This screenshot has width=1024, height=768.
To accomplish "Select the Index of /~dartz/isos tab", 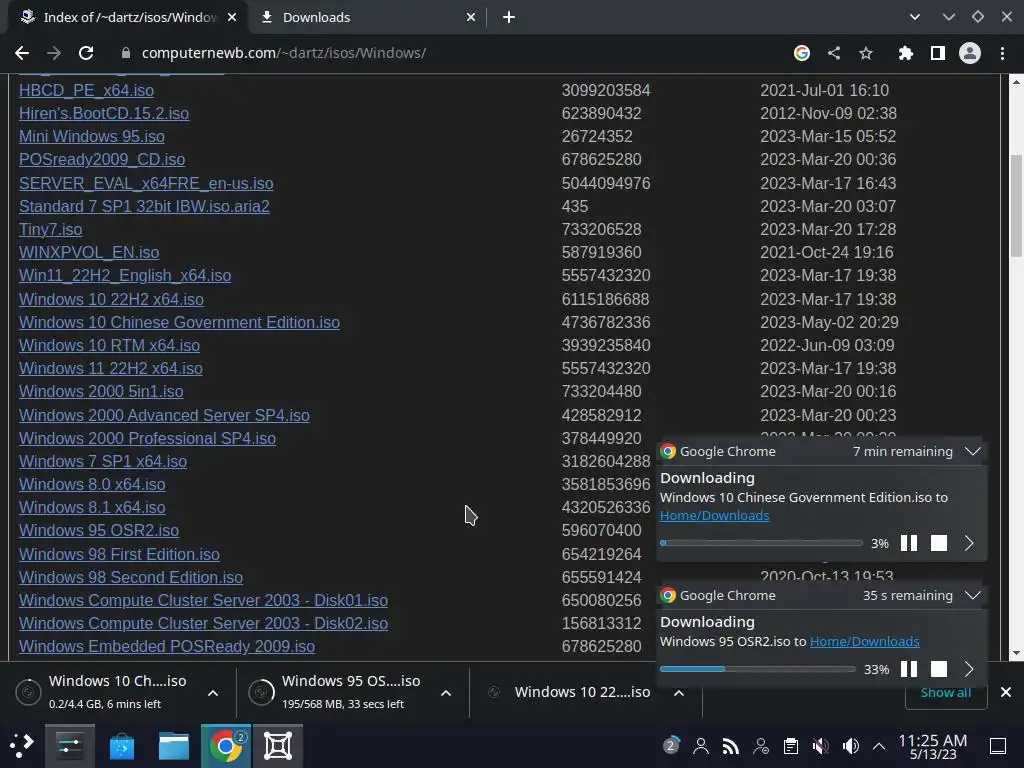I will 128,18.
